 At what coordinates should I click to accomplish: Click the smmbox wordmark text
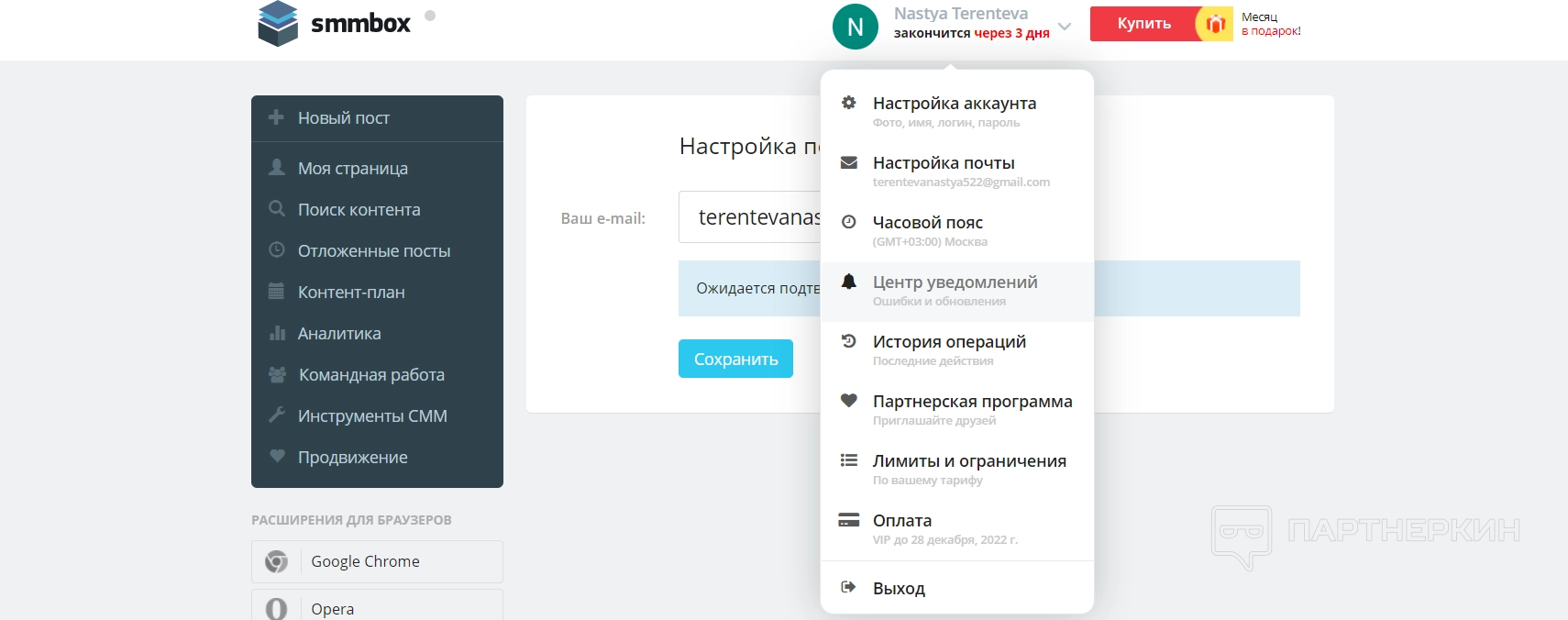(360, 24)
